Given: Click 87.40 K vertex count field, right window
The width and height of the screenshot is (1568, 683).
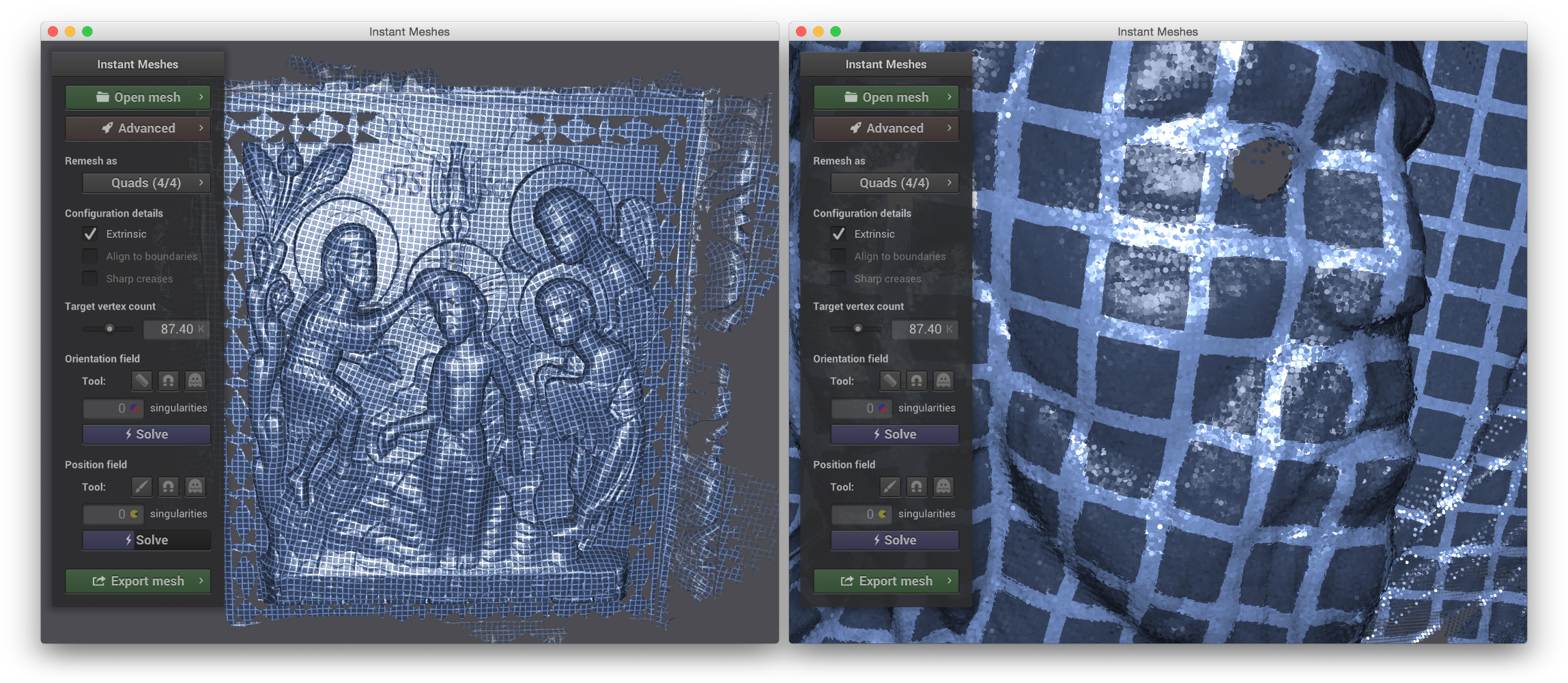Looking at the screenshot, I should 924,329.
